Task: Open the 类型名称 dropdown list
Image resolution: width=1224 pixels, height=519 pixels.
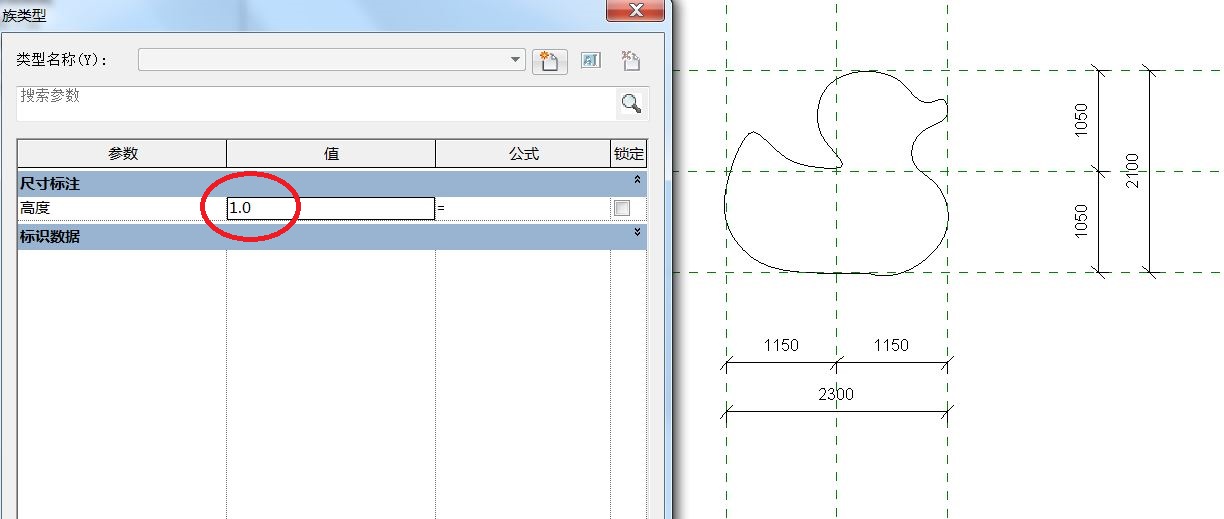Action: pos(516,60)
